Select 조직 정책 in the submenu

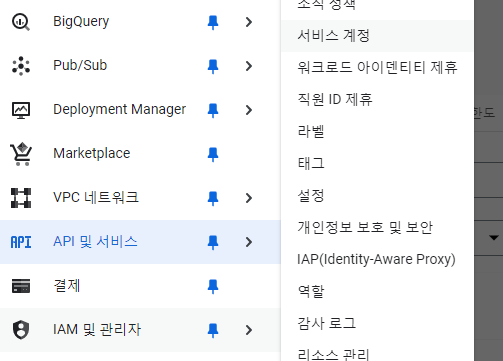377,9
